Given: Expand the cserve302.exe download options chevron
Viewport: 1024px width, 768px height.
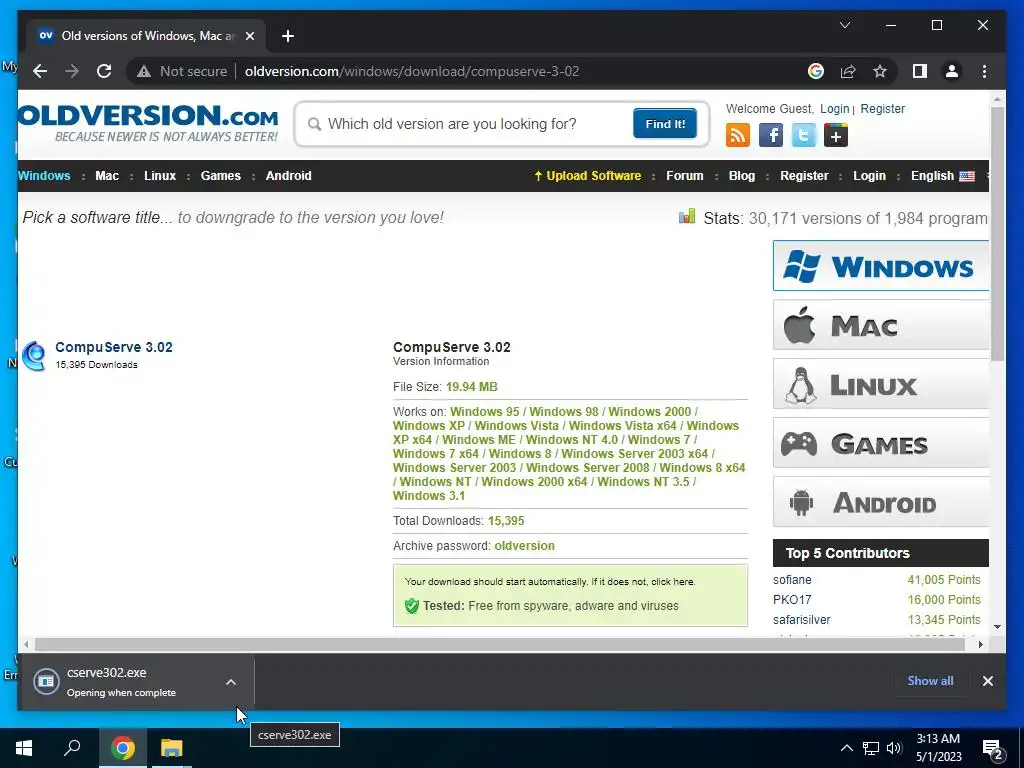Looking at the screenshot, I should pos(231,682).
